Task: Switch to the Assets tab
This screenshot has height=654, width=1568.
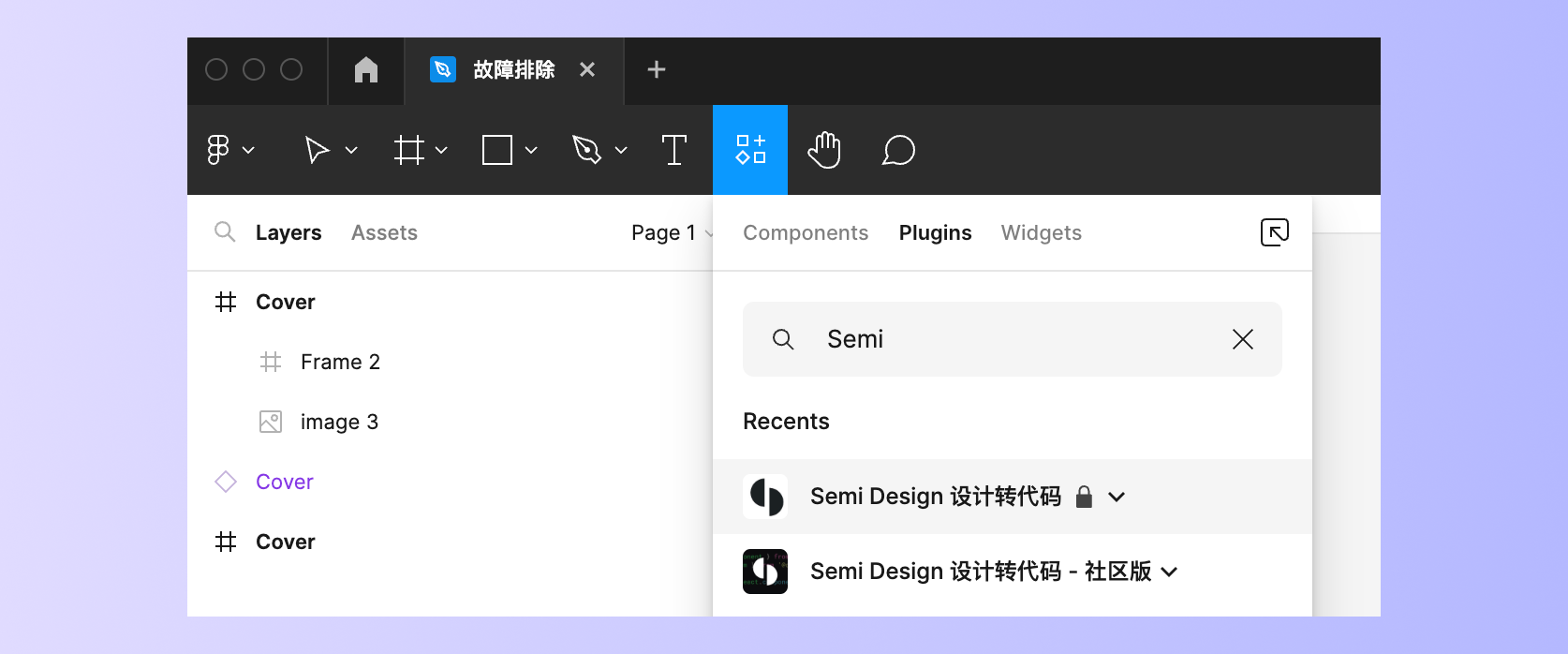Action: pyautogui.click(x=384, y=232)
